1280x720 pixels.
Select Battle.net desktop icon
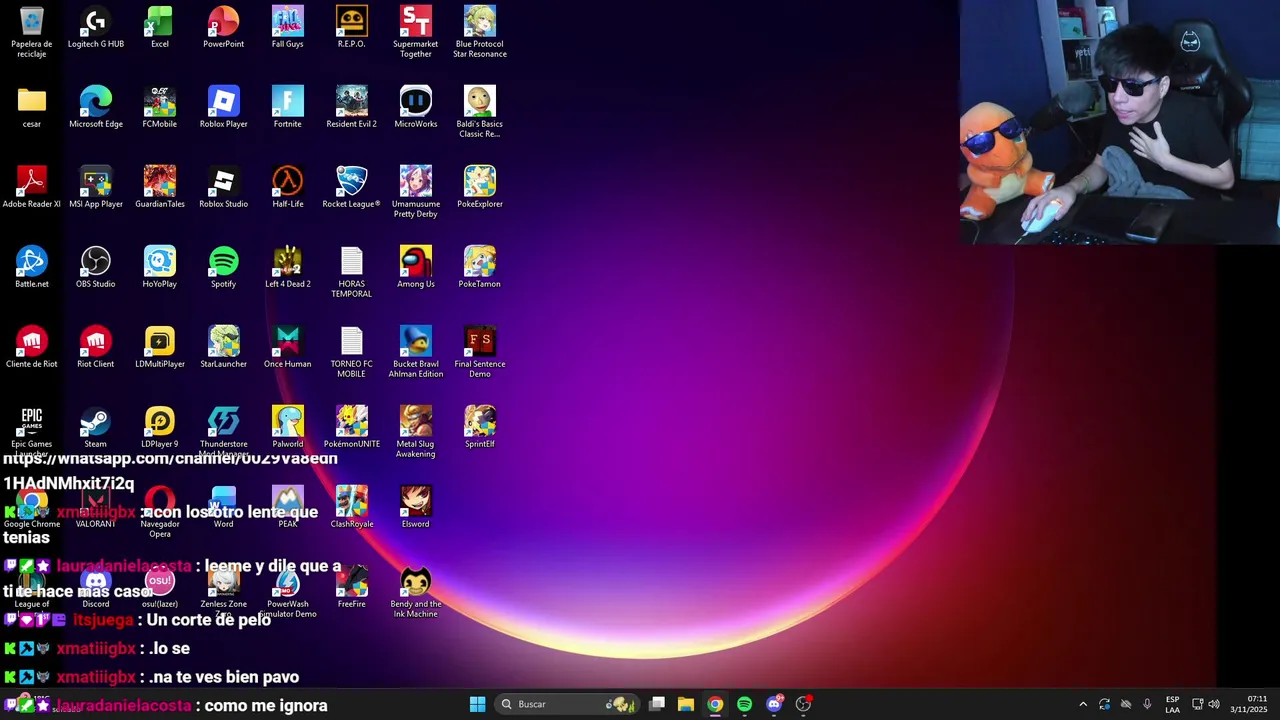point(32,268)
